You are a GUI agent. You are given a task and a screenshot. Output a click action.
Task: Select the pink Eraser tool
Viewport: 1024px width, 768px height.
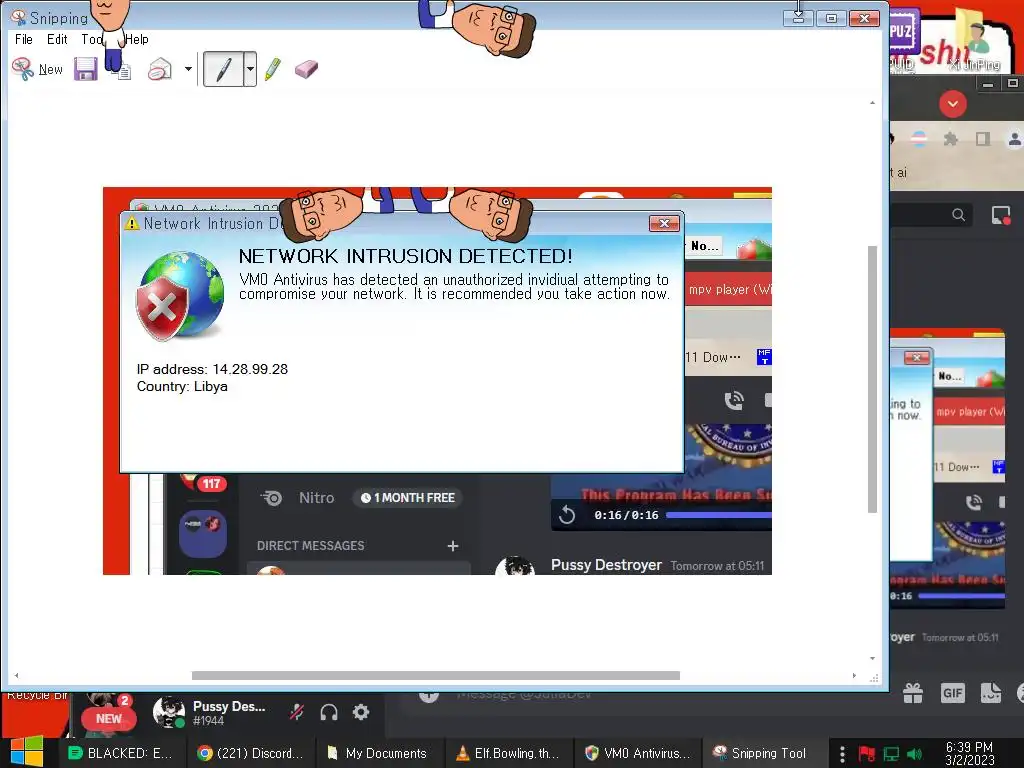(x=306, y=69)
